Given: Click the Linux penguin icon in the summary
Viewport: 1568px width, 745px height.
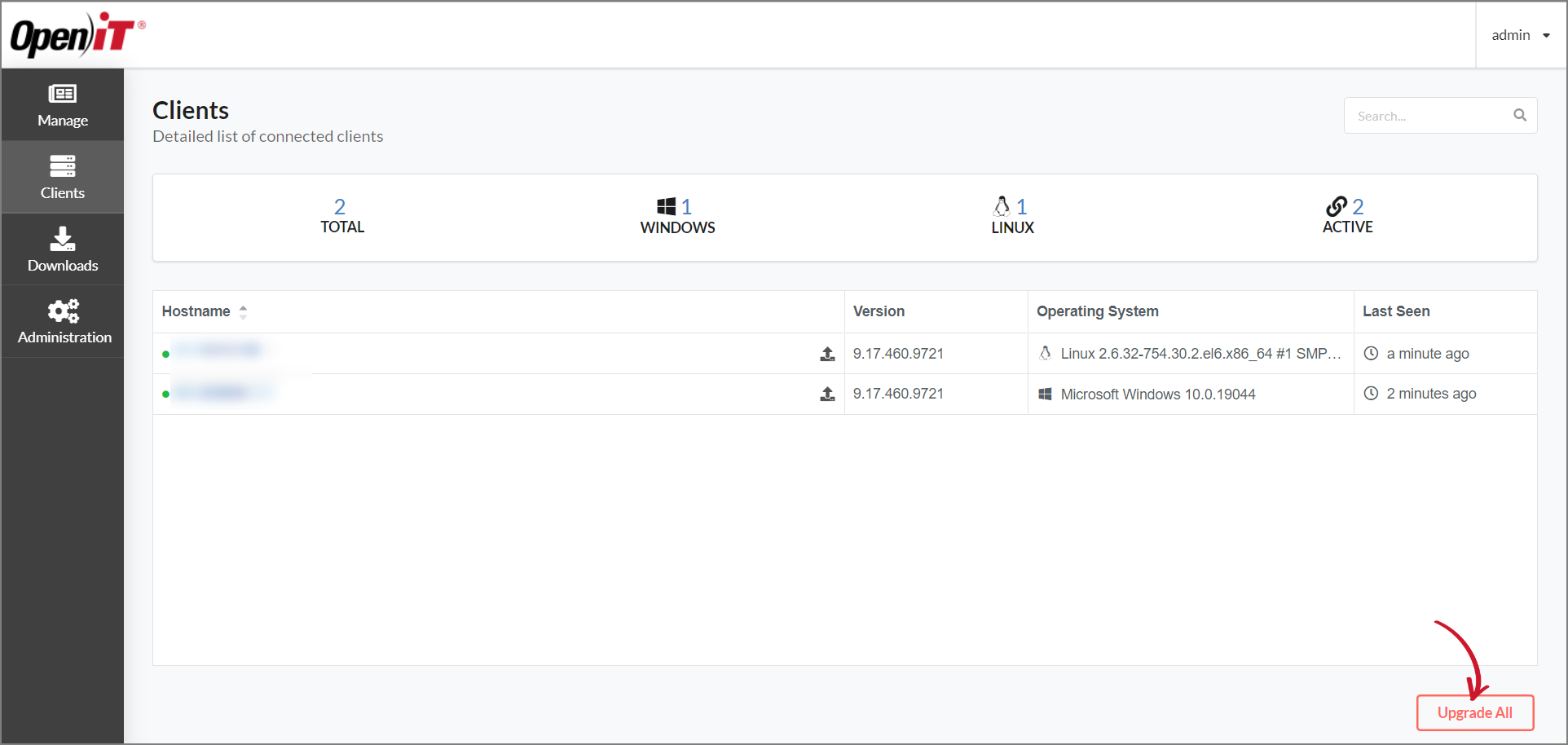Looking at the screenshot, I should tap(1002, 206).
